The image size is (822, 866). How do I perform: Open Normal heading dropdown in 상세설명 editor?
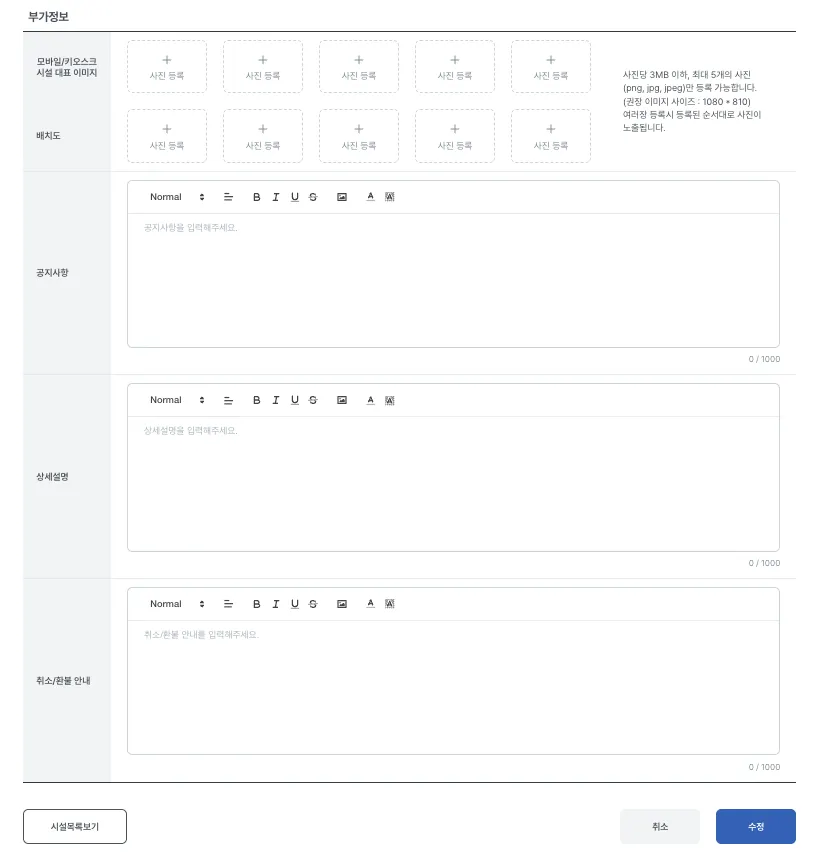point(177,400)
